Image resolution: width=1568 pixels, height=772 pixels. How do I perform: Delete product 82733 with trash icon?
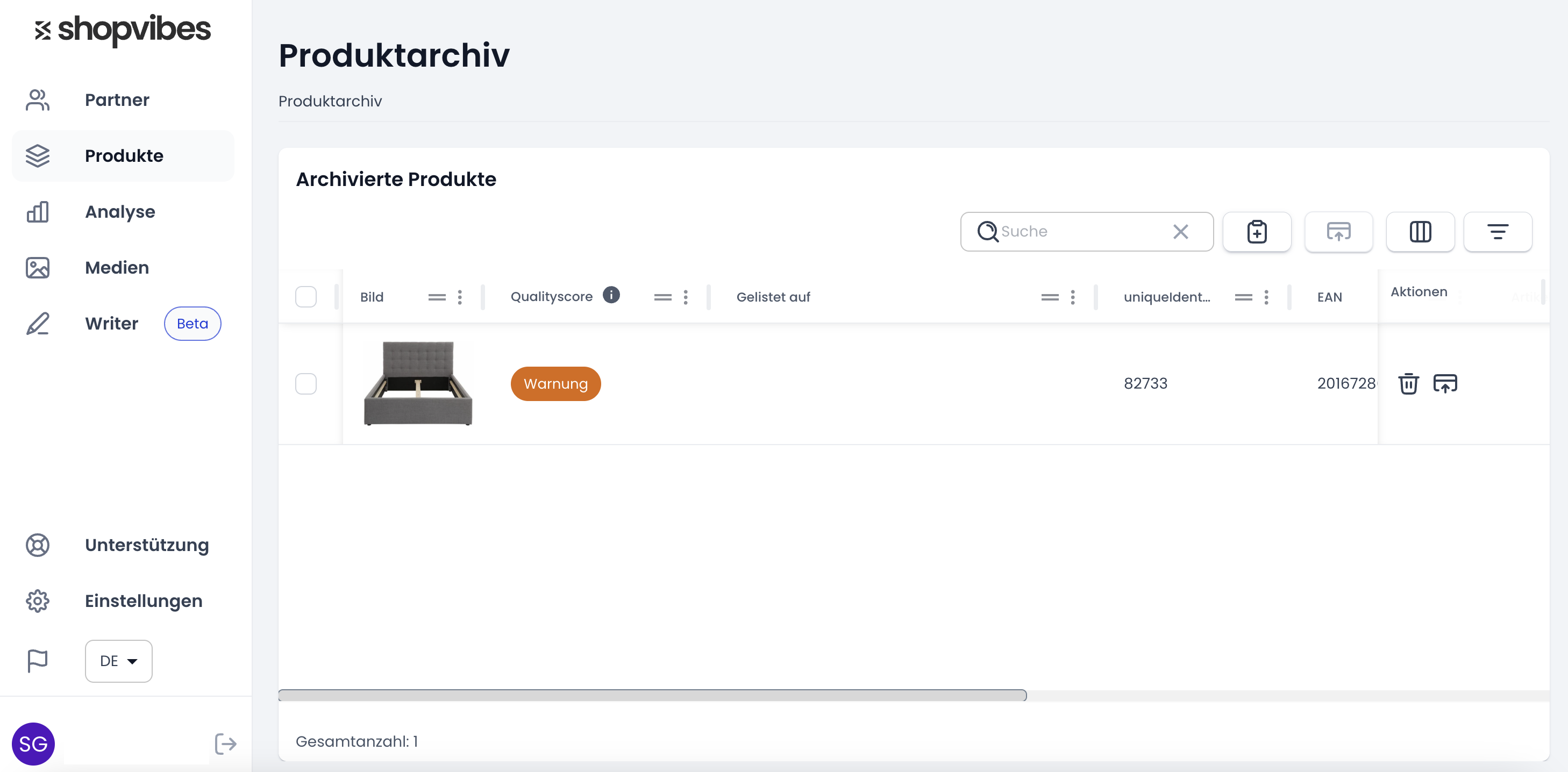point(1408,383)
